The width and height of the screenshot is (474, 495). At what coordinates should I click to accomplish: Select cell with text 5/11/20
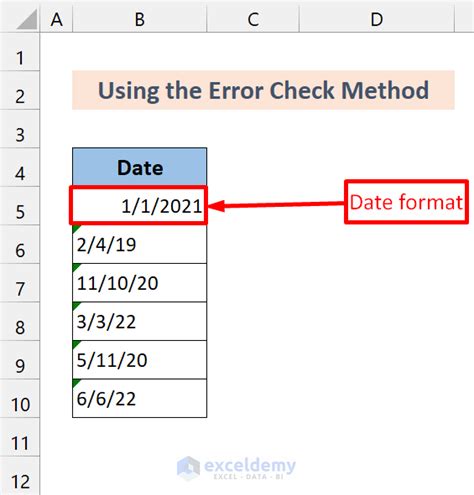pyautogui.click(x=140, y=360)
